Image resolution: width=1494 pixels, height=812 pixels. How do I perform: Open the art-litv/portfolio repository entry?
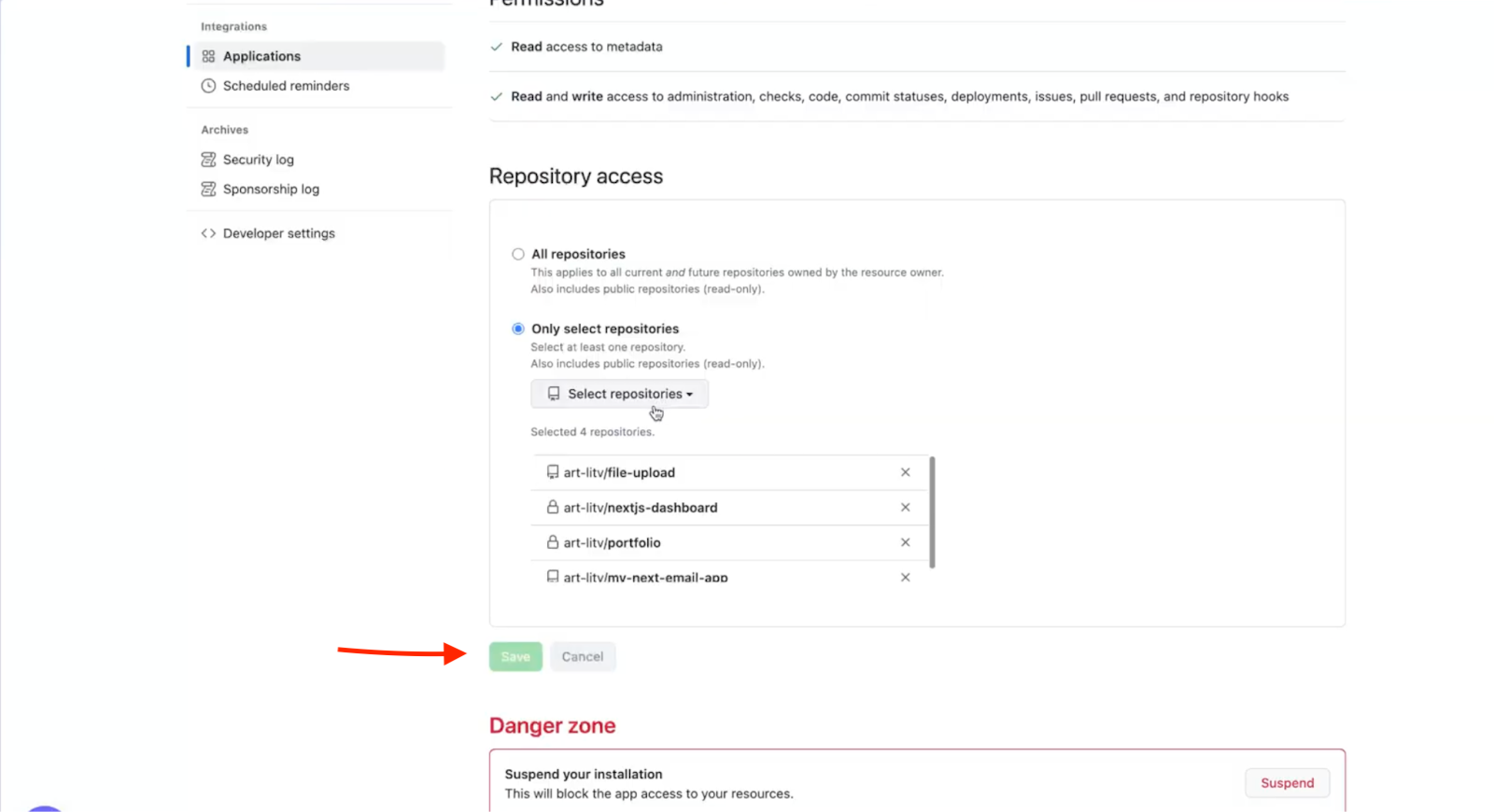pyautogui.click(x=612, y=543)
